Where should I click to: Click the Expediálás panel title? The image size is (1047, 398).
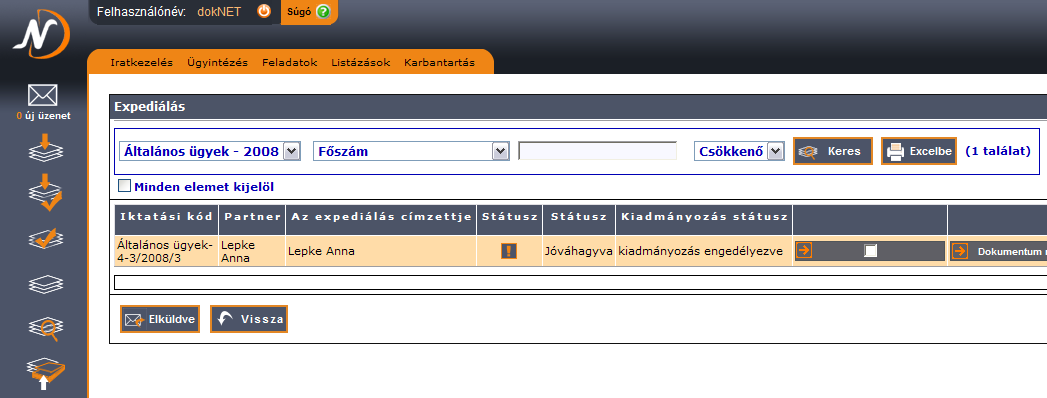(x=150, y=106)
